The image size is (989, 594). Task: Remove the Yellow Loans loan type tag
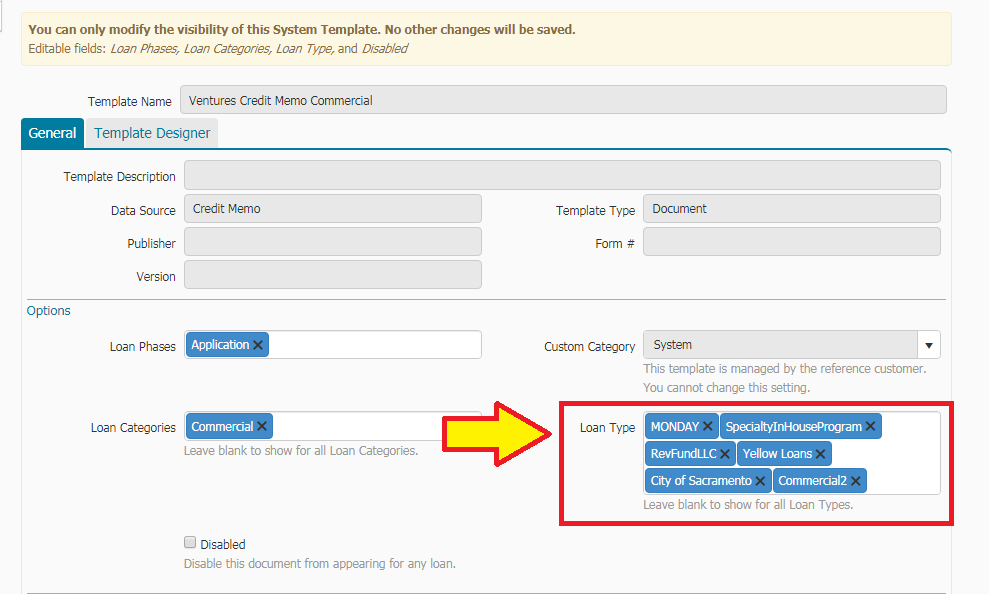pyautogui.click(x=820, y=453)
